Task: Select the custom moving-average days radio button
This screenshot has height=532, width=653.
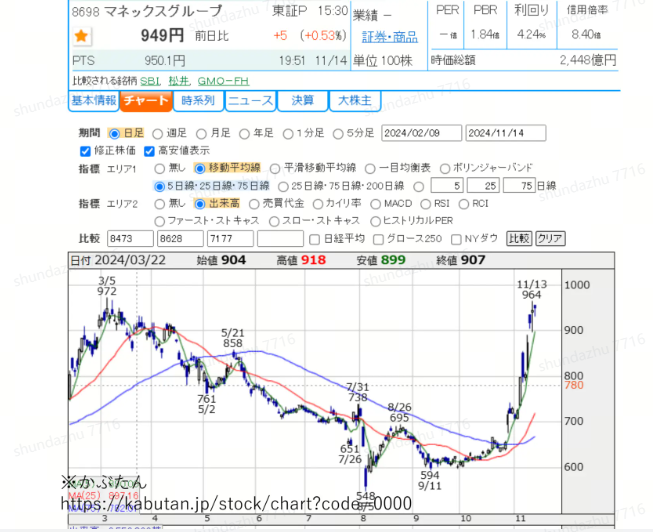Action: (x=419, y=187)
